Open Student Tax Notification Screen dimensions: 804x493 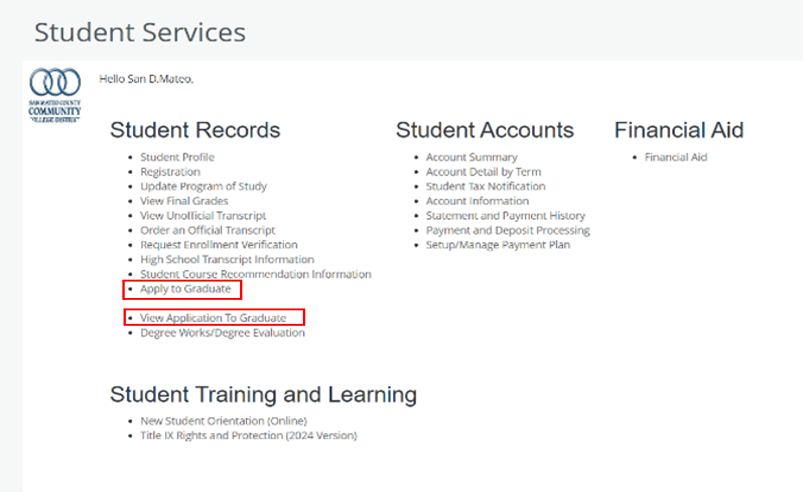coord(485,186)
